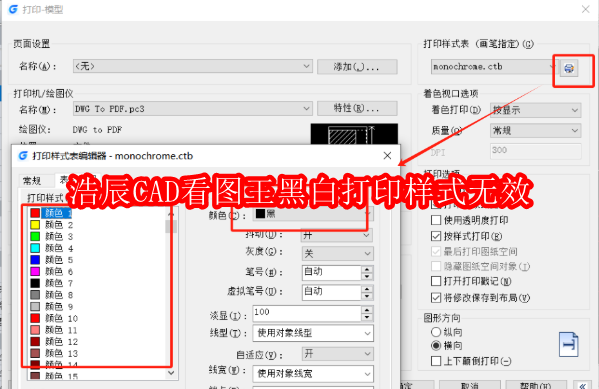Select the red swatch of 颜色 1

coord(35,213)
